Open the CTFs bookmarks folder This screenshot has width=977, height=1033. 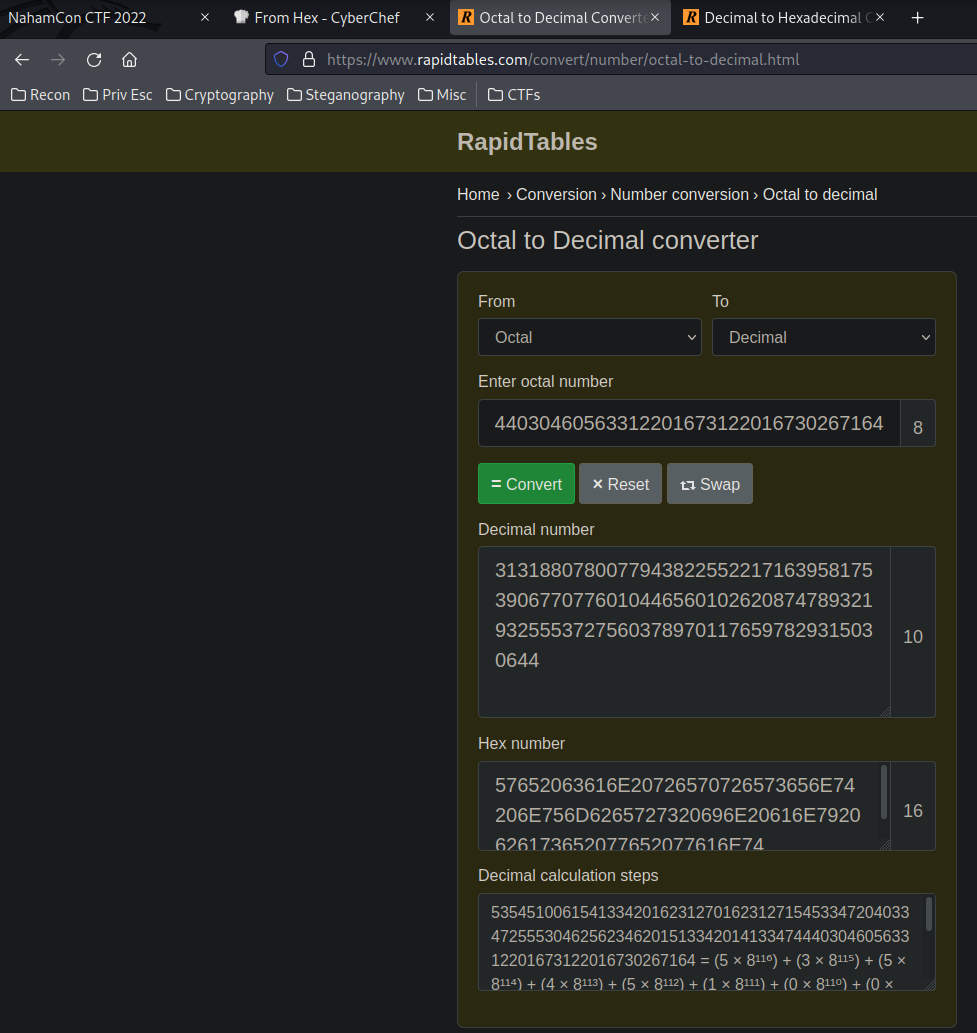[514, 95]
